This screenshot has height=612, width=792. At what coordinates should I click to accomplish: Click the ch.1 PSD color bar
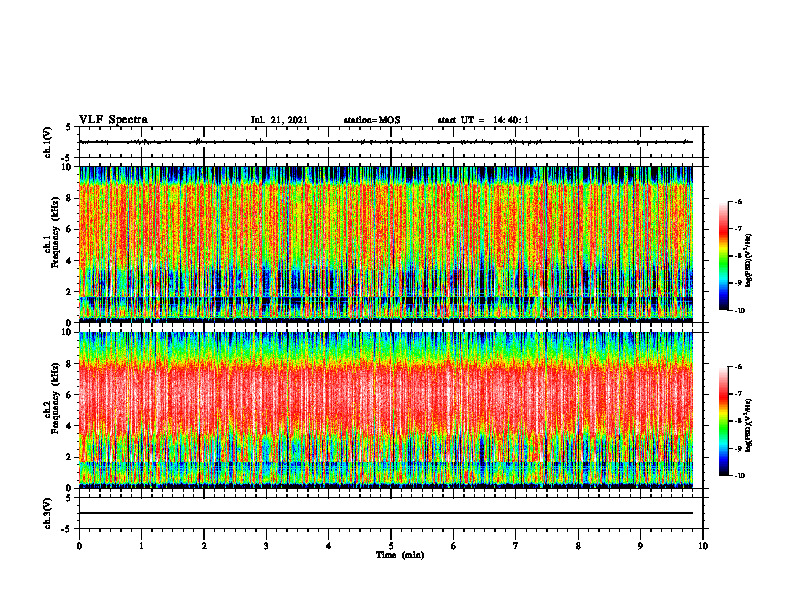(x=723, y=256)
